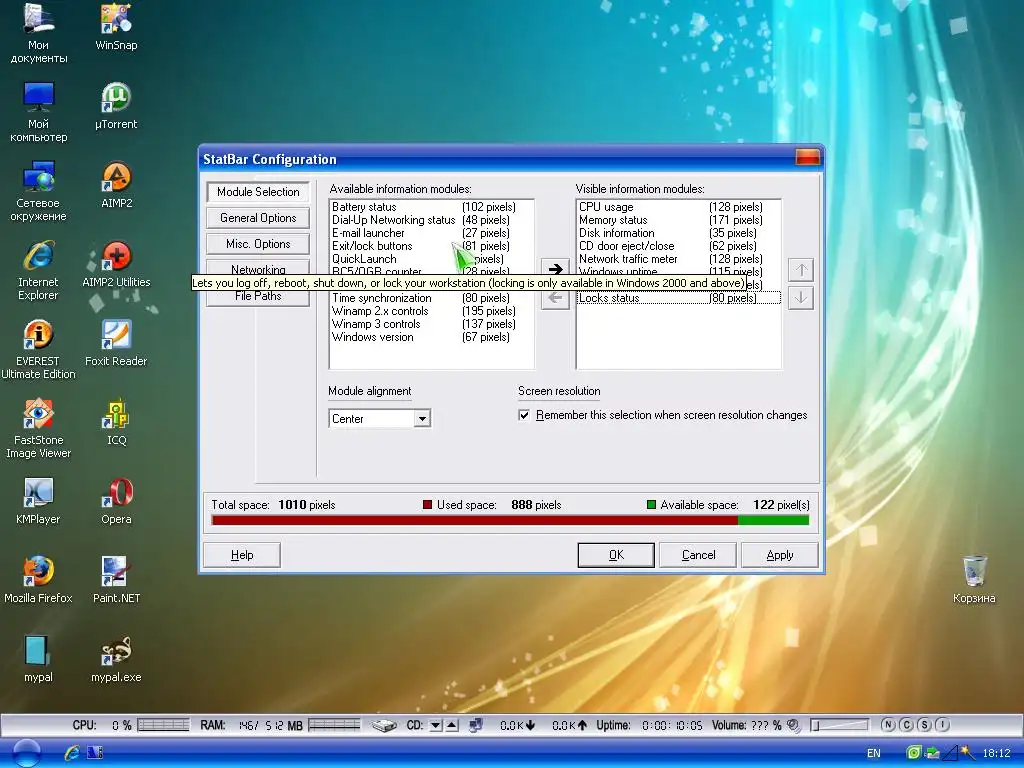Select the KMPlayer desktop shortcut
1024x768 pixels.
[39, 500]
